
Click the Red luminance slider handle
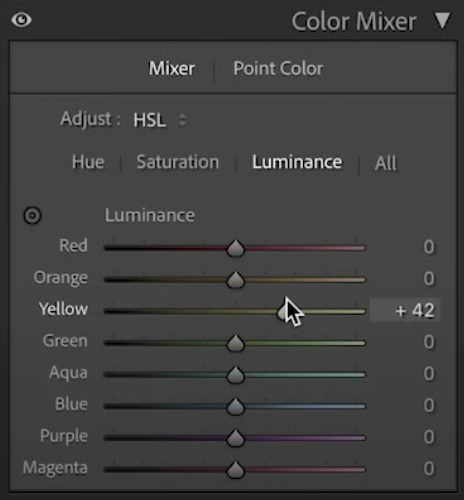coord(236,248)
